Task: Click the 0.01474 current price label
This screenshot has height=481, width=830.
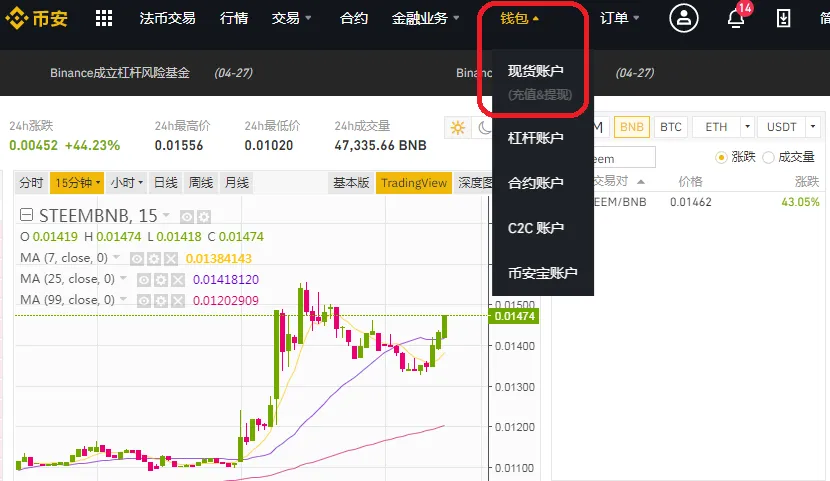Action: 514,316
